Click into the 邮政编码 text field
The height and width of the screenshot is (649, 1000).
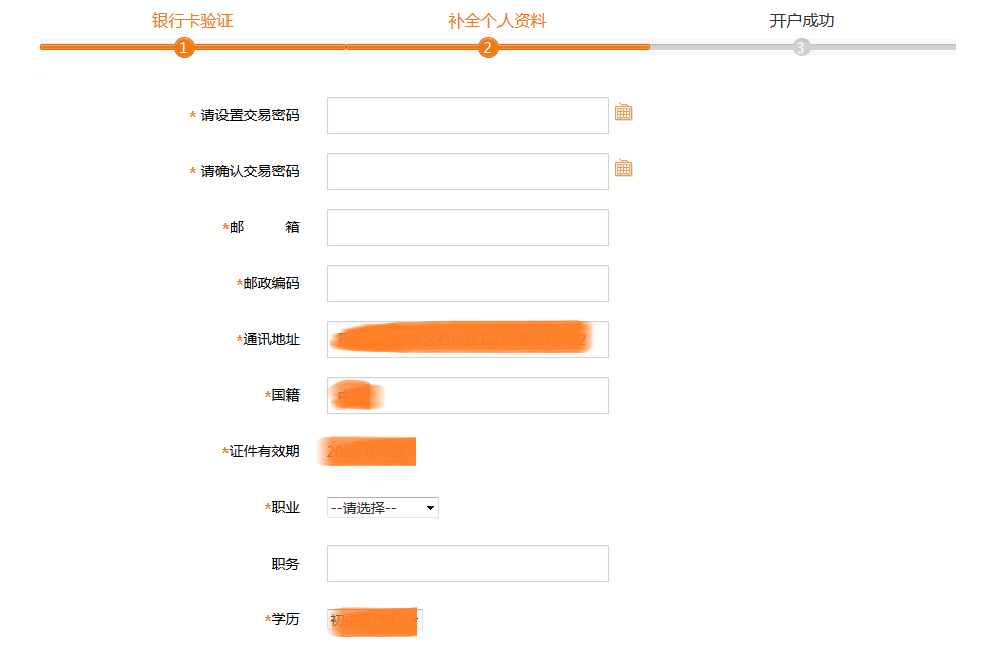467,284
